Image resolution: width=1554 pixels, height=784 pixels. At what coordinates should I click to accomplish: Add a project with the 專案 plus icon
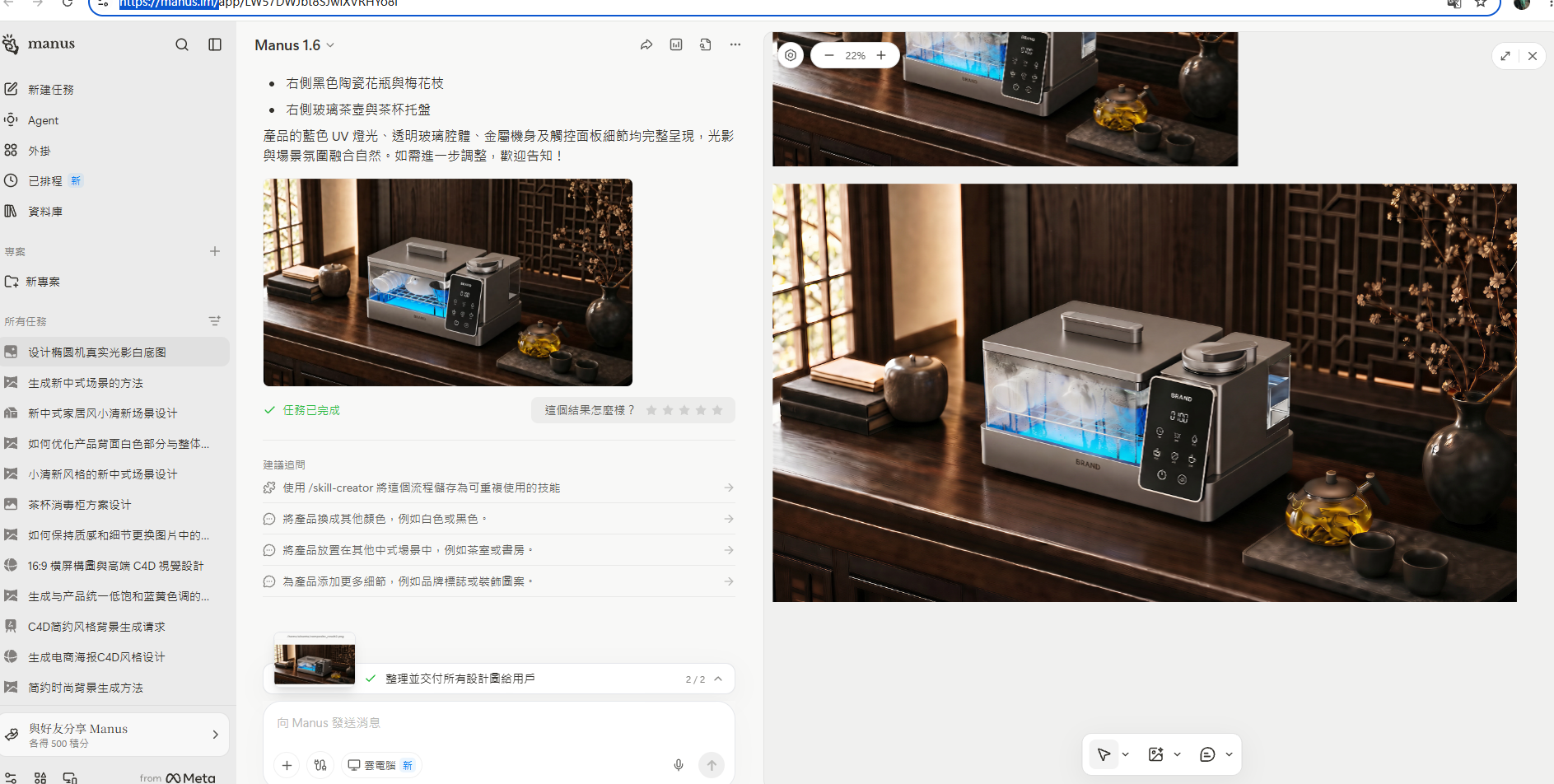pos(215,251)
